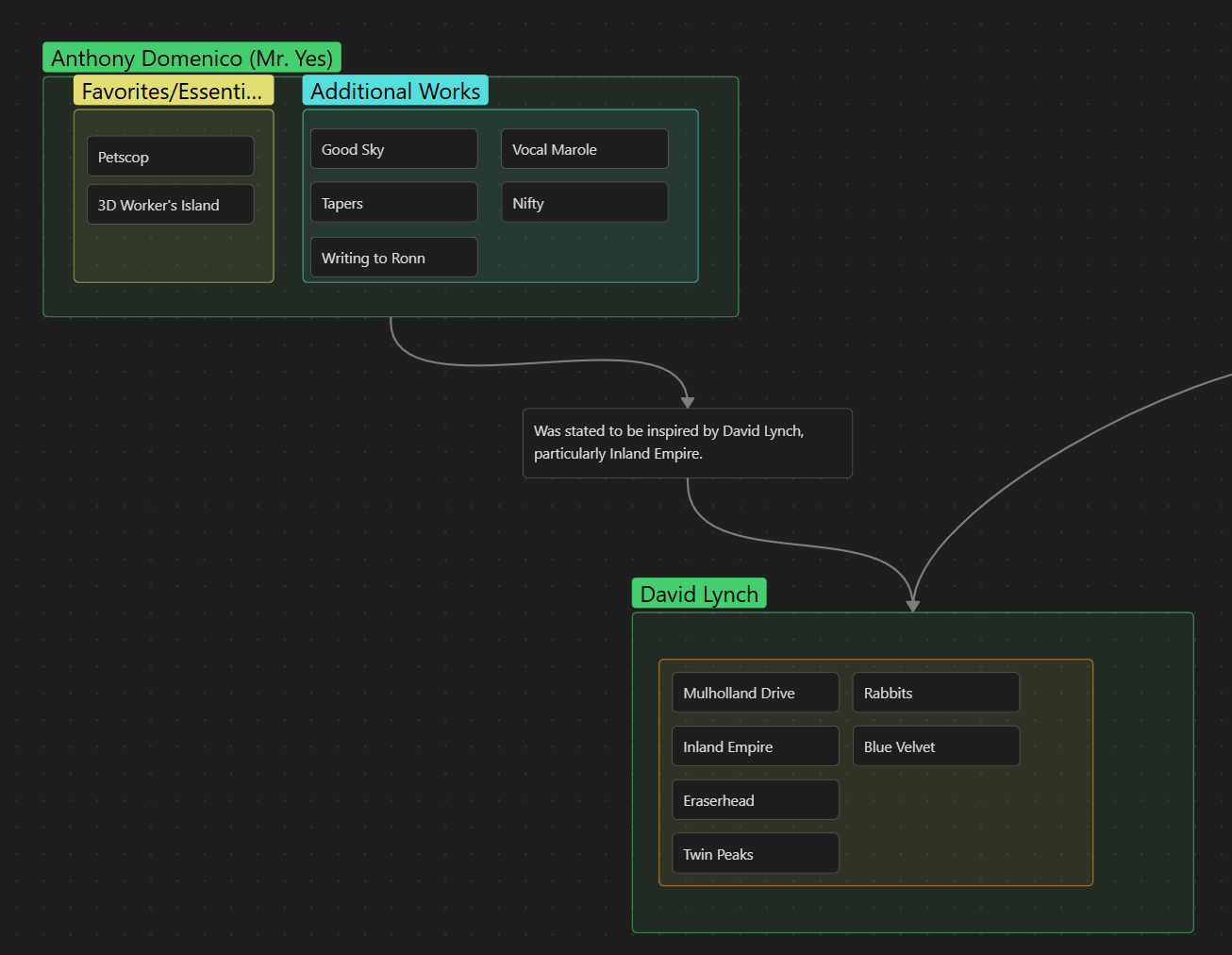This screenshot has width=1232, height=955.
Task: Select the Mulholland Drive card
Action: 755,693
